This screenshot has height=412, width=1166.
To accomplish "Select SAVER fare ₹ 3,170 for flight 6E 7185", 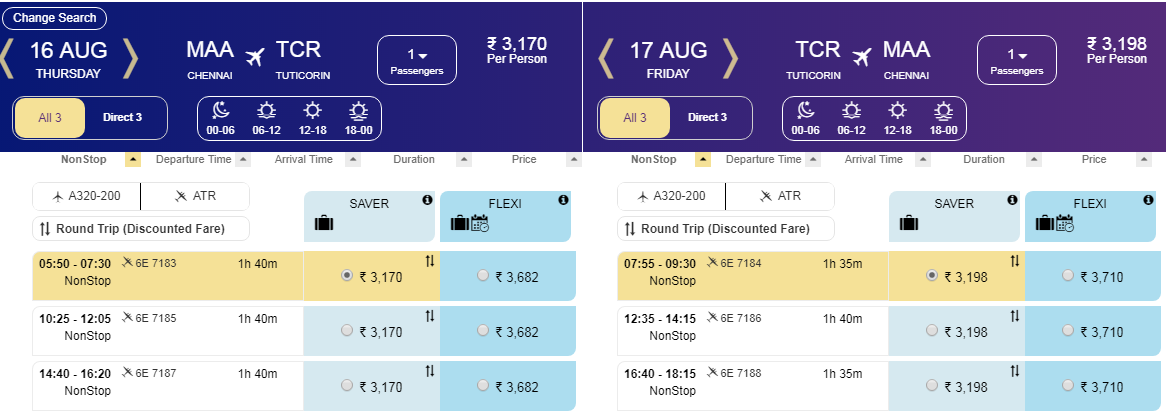I will click(x=347, y=330).
